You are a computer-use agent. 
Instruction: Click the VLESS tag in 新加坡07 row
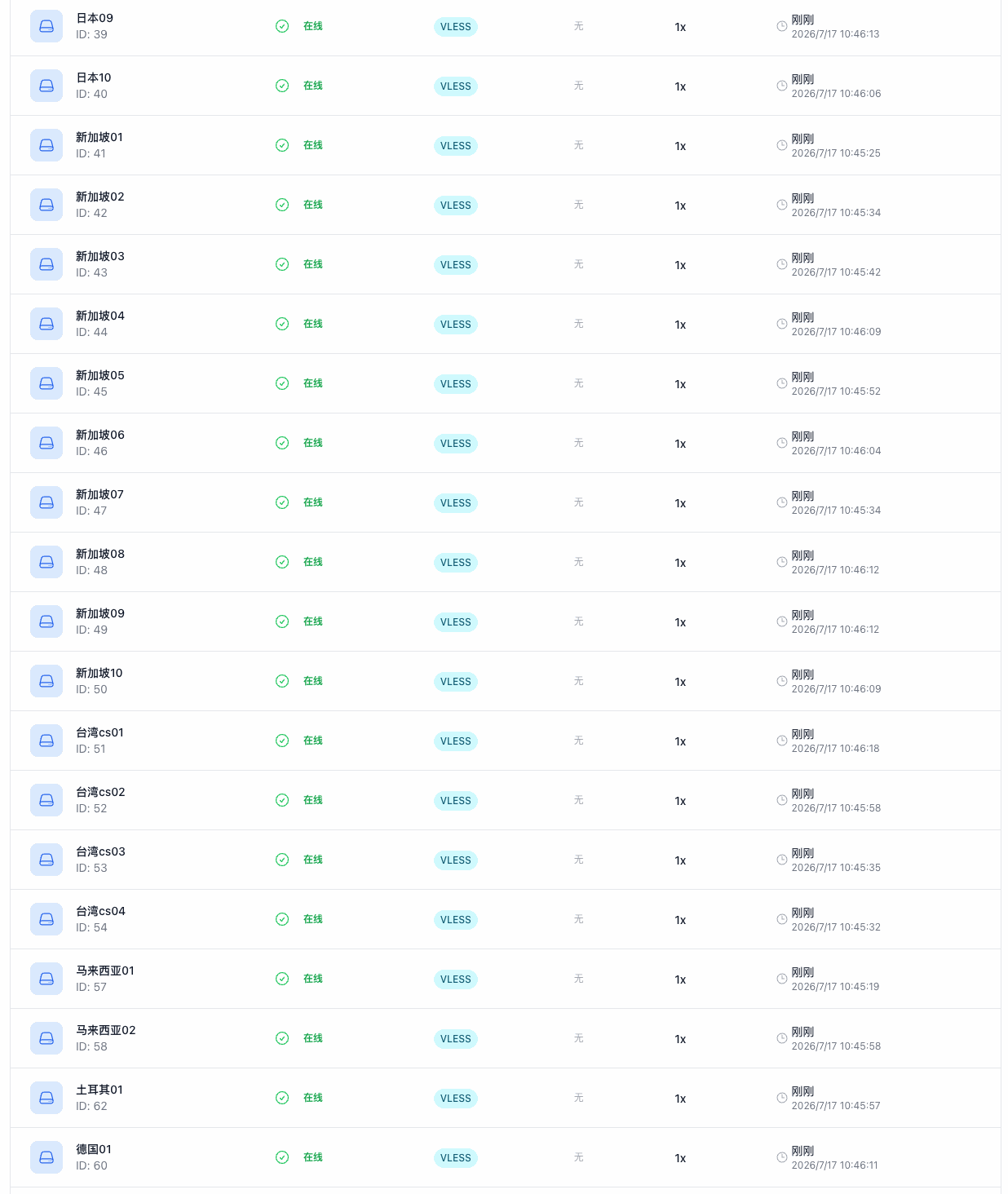[x=456, y=503]
